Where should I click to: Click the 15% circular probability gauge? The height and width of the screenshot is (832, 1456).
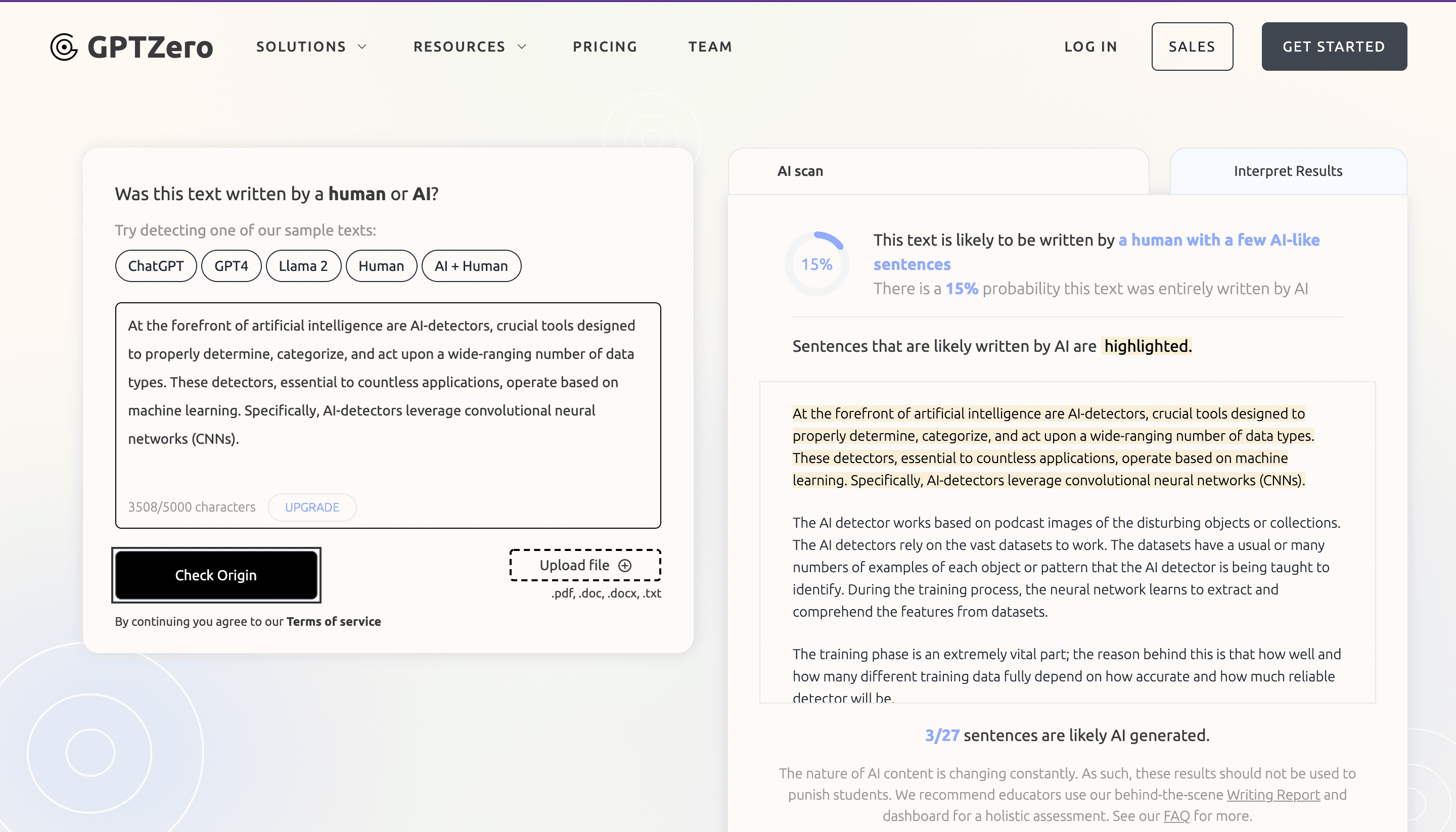click(816, 264)
